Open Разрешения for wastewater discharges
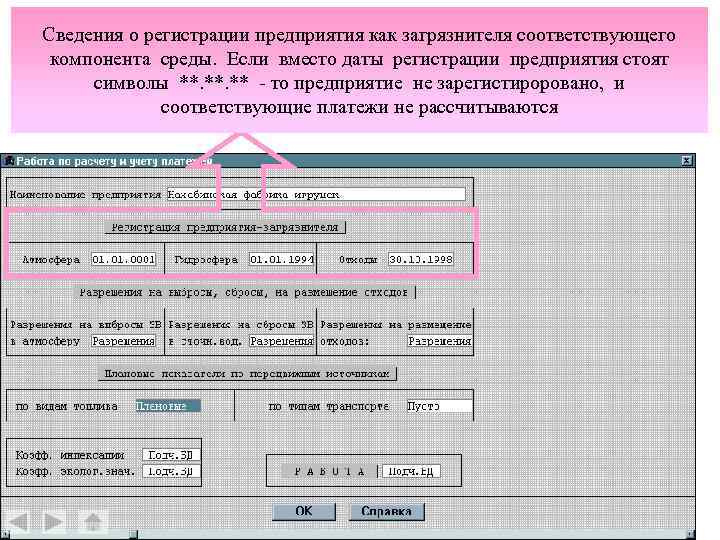 coord(281,341)
